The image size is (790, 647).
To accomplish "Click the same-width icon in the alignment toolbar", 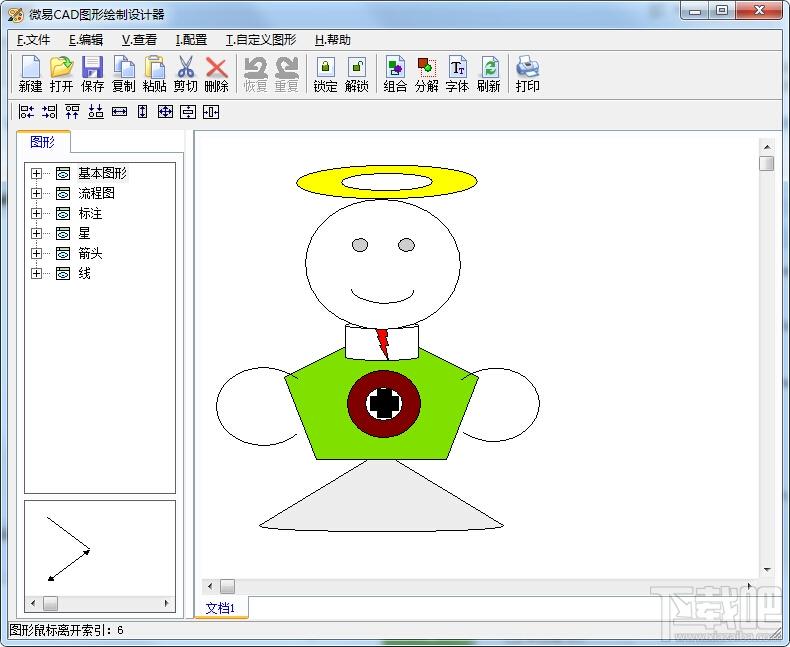I will point(119,112).
